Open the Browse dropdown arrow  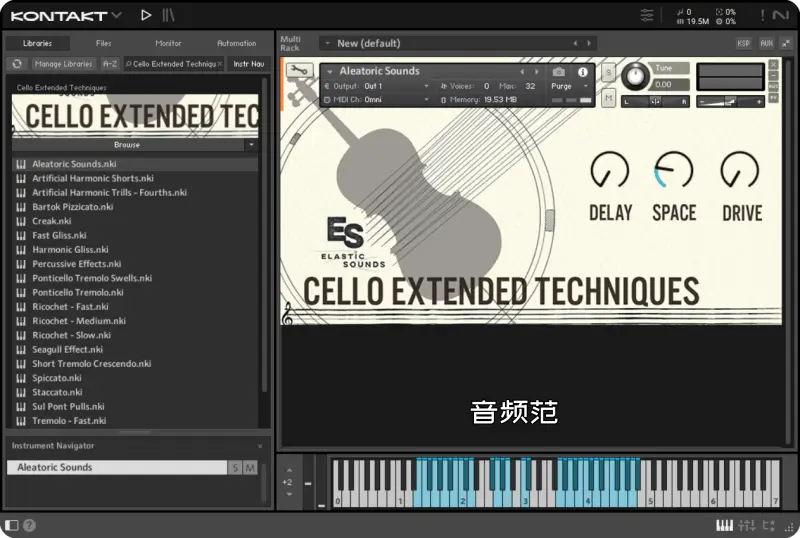tap(250, 145)
